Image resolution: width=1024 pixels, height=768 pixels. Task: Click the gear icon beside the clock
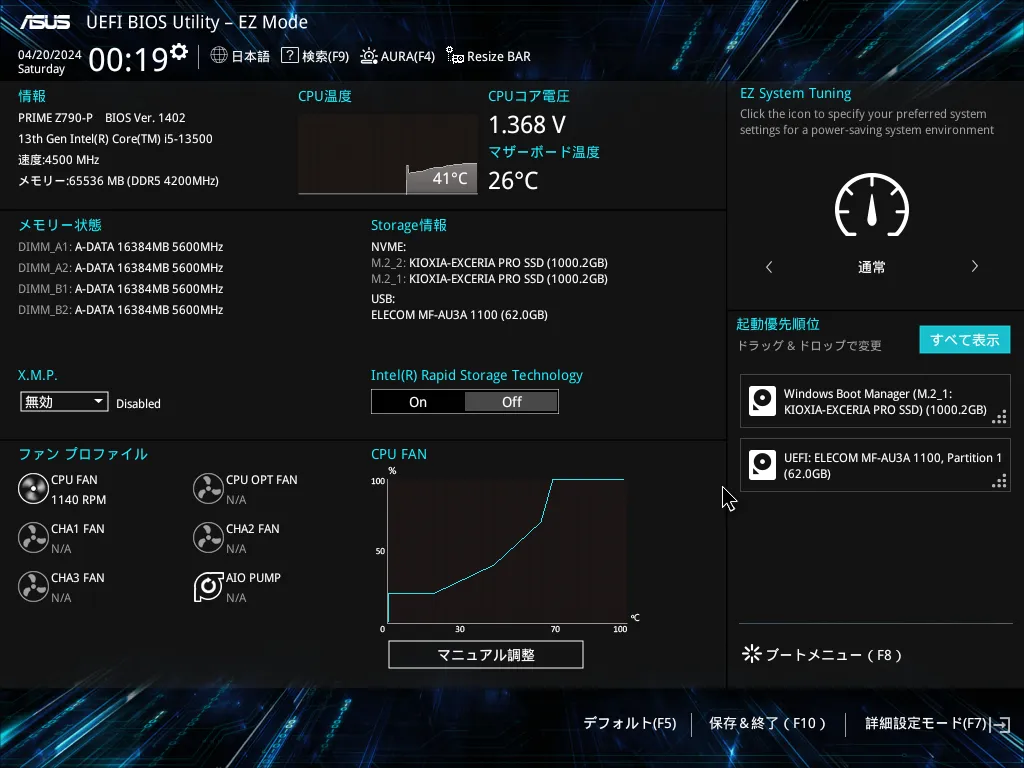point(179,52)
